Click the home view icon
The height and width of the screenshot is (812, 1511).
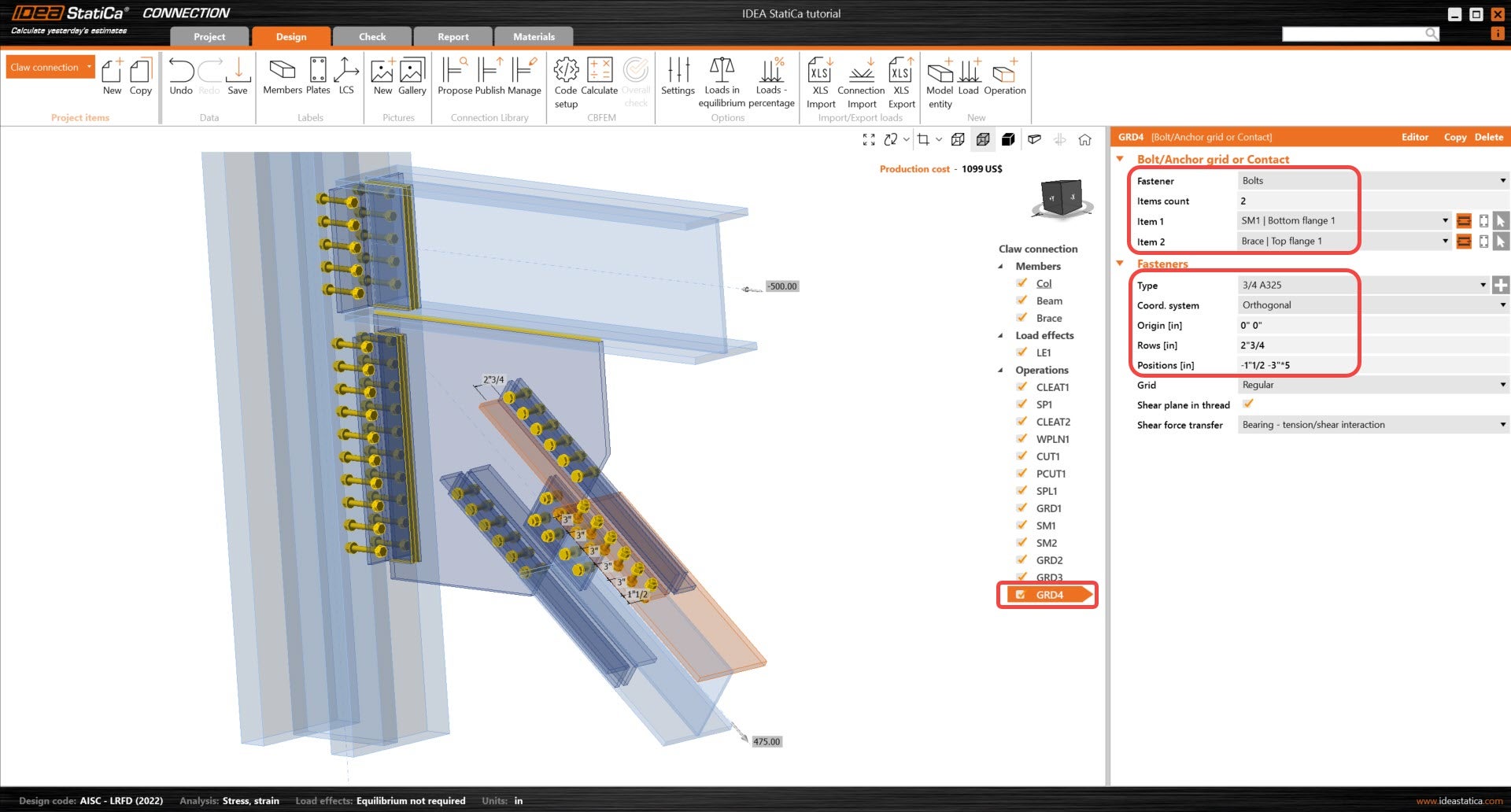click(x=1084, y=140)
